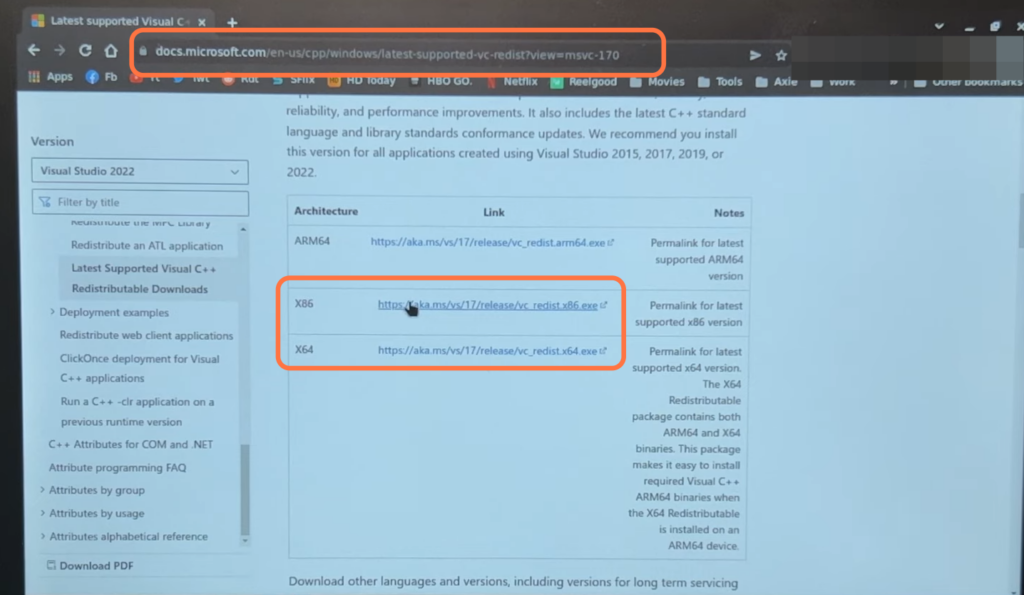Select Latest Supported Visual C++ Redistributable Downloads

pyautogui.click(x=144, y=278)
